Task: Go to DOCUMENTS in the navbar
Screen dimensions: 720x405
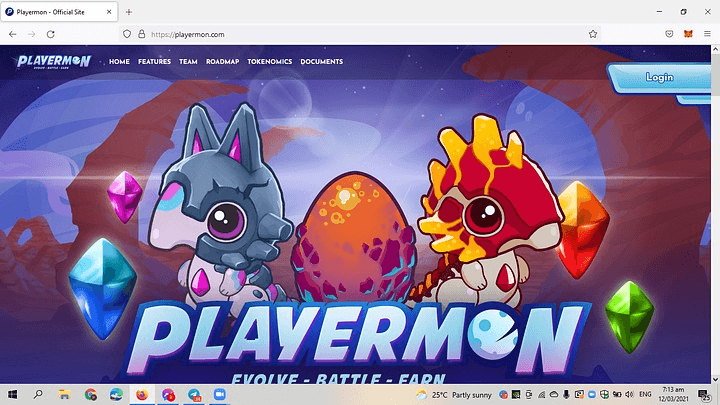Action: pyautogui.click(x=322, y=62)
